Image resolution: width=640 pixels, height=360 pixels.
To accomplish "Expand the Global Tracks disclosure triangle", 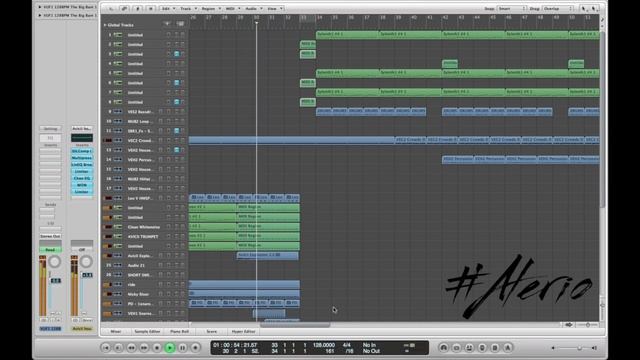I will 105,25.
